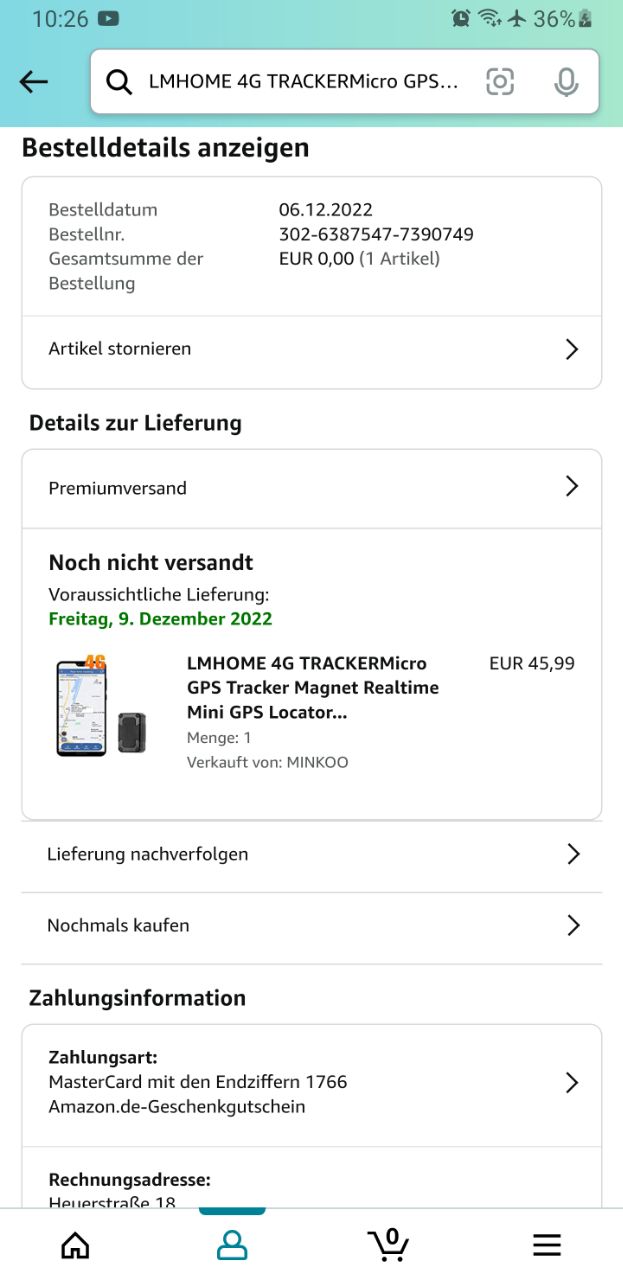Open the LMHOME 4G TRACKER product title
Viewport: 623px width, 1280px height.
(313, 688)
